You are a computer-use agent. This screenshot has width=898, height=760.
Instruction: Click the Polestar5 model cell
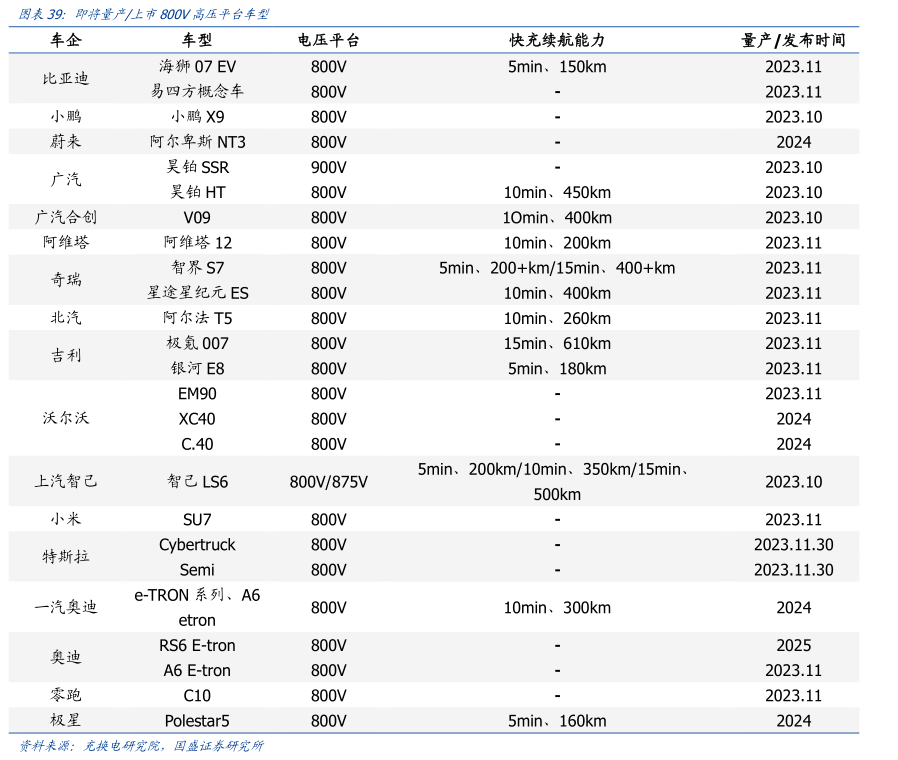[197, 720]
